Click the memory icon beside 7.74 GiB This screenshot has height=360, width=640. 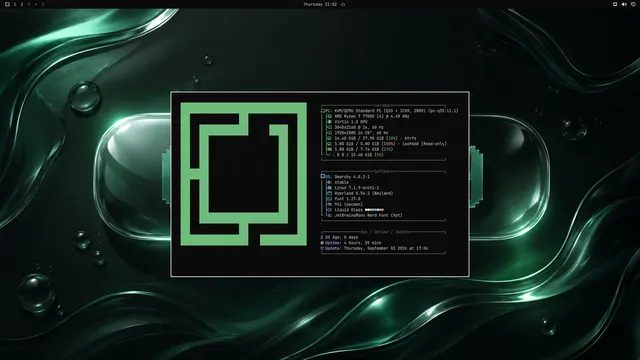[x=329, y=149]
